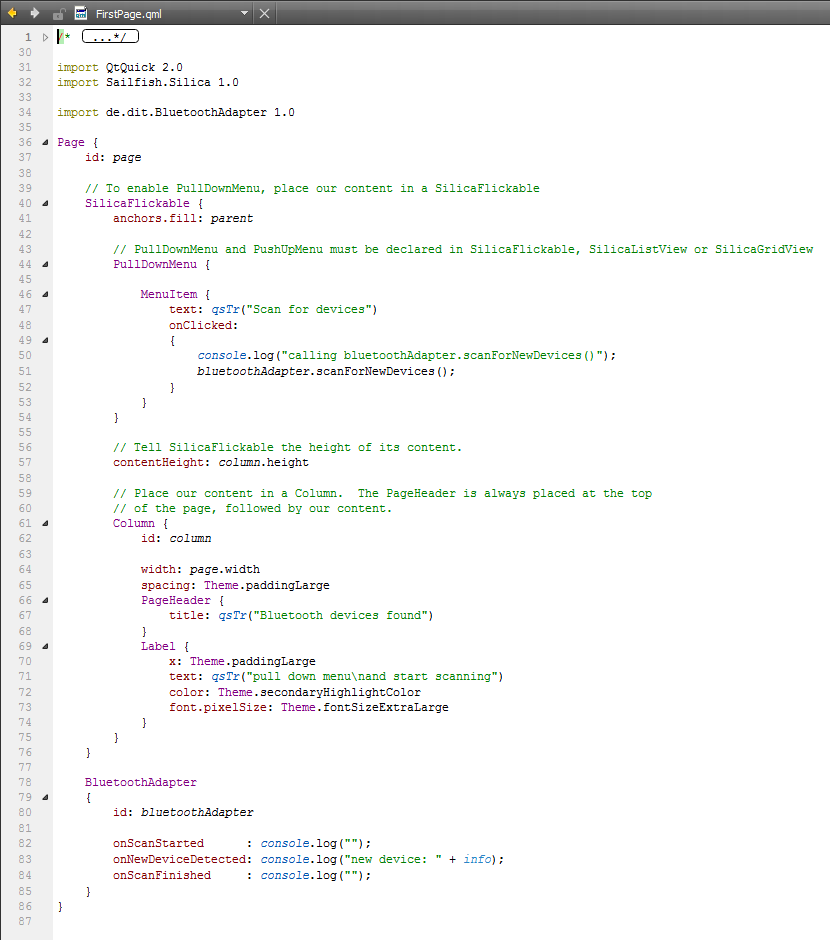The height and width of the screenshot is (940, 830).
Task: Collapse the Page block at line 36
Action: click(45, 142)
